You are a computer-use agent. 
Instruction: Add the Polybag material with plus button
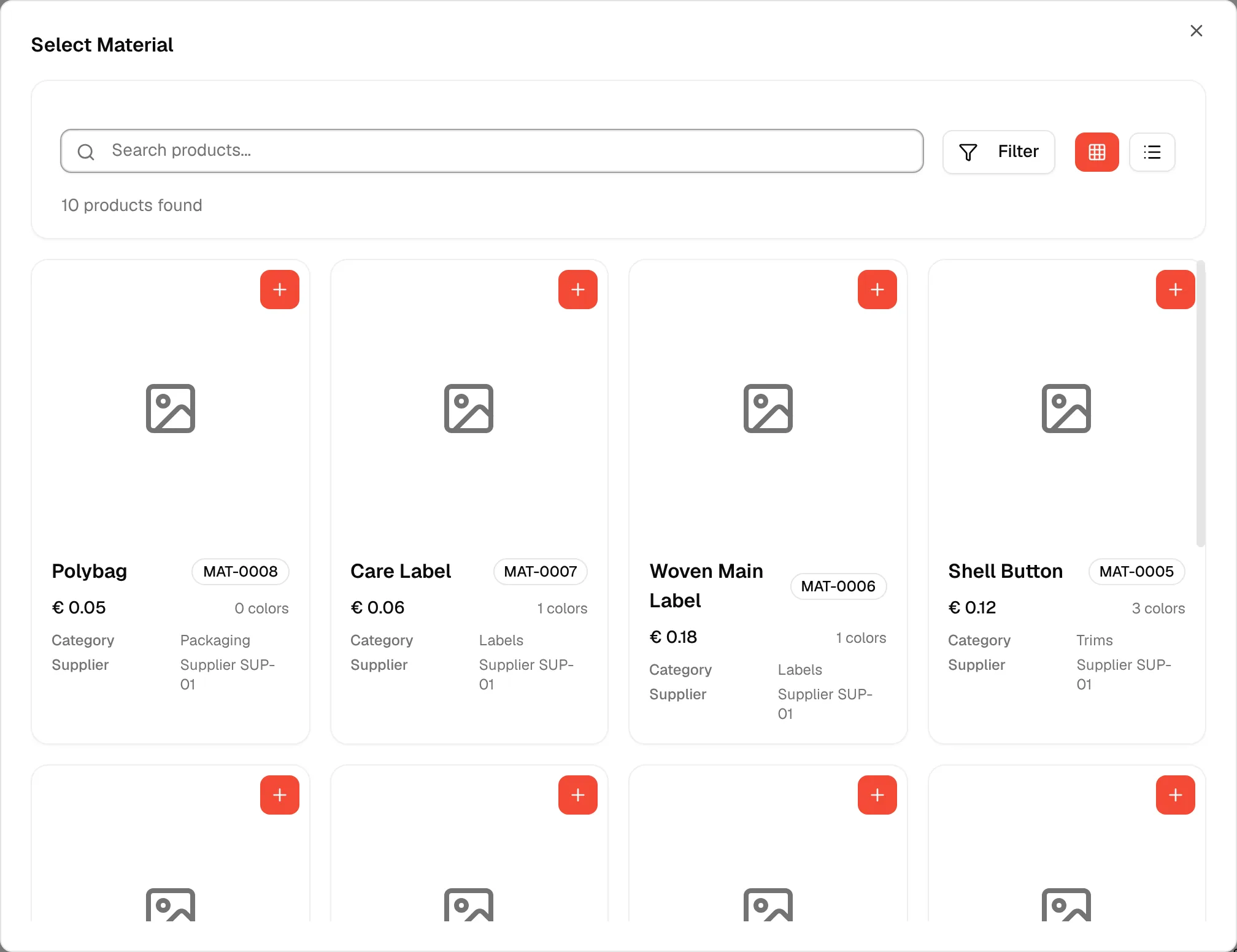point(280,290)
